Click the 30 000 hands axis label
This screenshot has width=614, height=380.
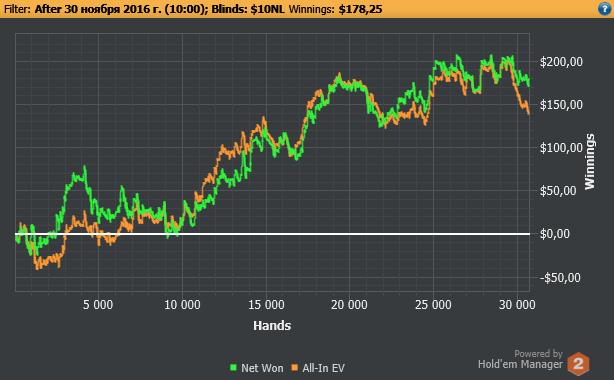pos(517,305)
